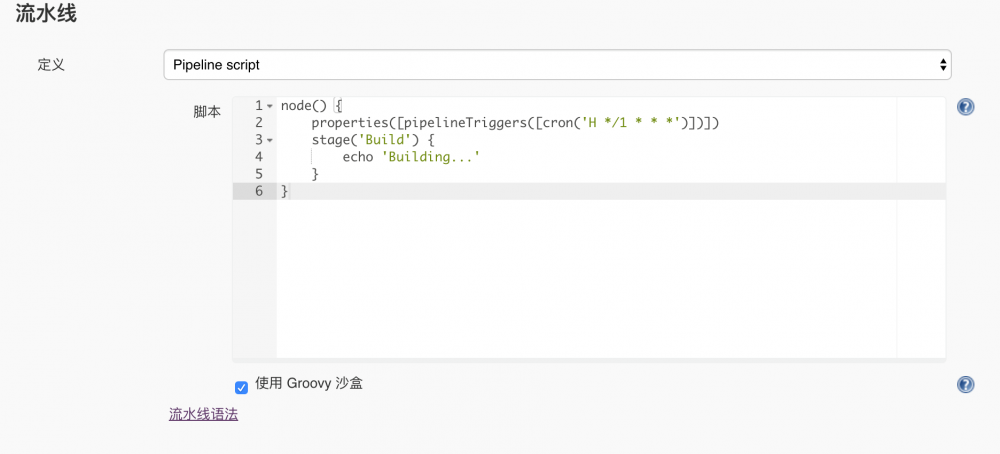Toggle the 使用 Groovy 沙盒 checkbox
The width and height of the screenshot is (1000, 454).
pos(241,386)
